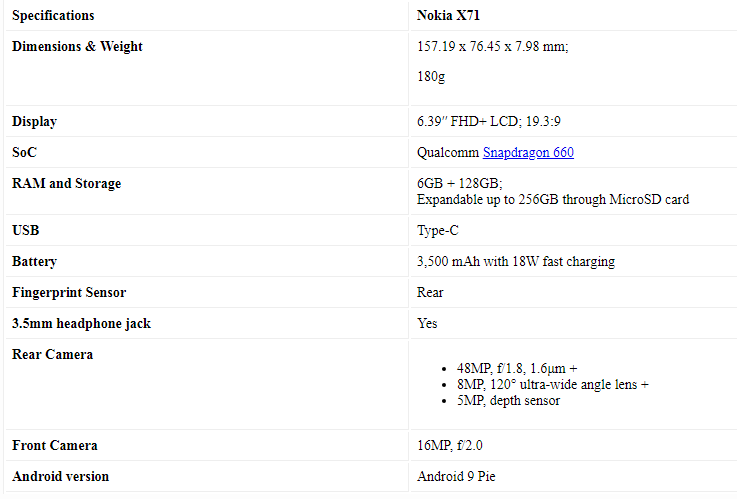Screen dimensions: 740x502
Task: Click the Fingerprint Sensor row label
Action: (69, 293)
